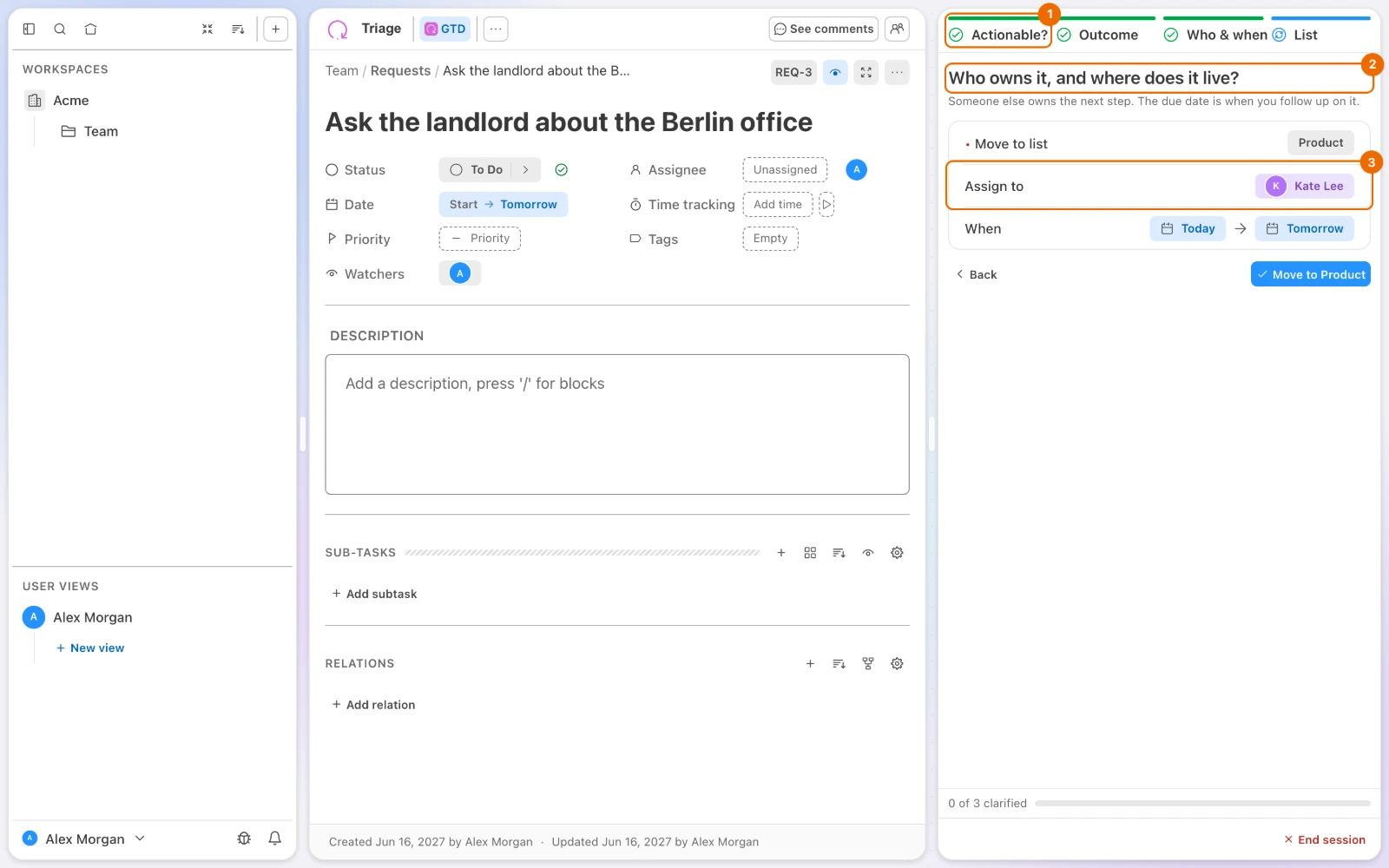The image size is (1389, 868).
Task: Click into the description text box
Action: pos(617,424)
